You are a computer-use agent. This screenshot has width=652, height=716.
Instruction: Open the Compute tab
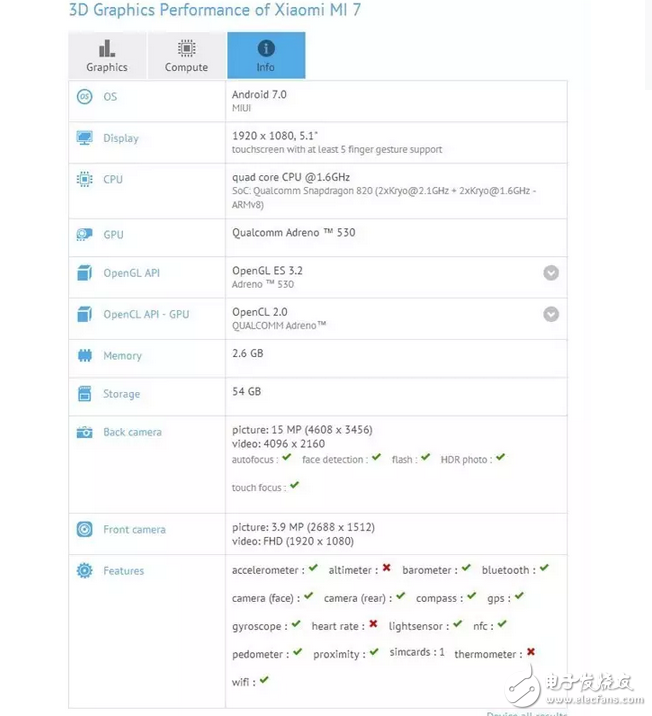pyautogui.click(x=187, y=55)
